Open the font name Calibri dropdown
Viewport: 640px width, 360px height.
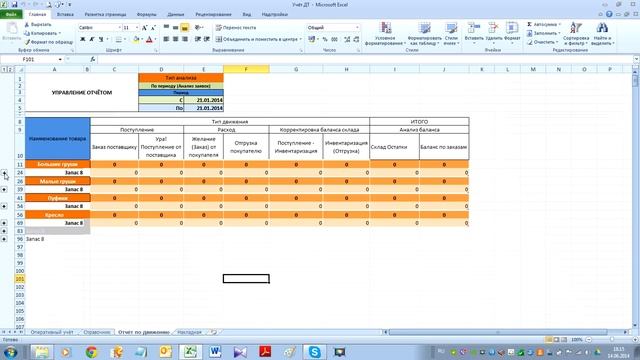(x=120, y=28)
